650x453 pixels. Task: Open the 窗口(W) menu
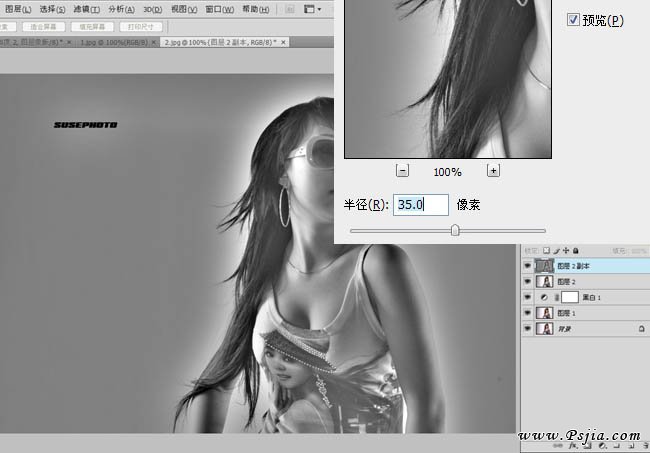[219, 9]
